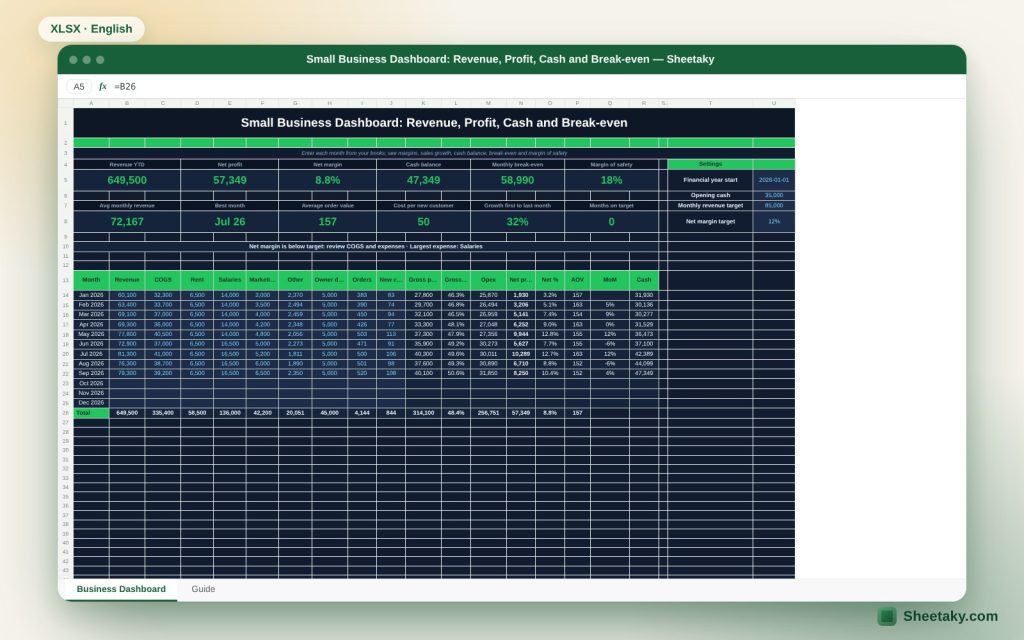1024x640 pixels.
Task: Select the Avg monthly revenue value 72,167
Action: point(127,221)
